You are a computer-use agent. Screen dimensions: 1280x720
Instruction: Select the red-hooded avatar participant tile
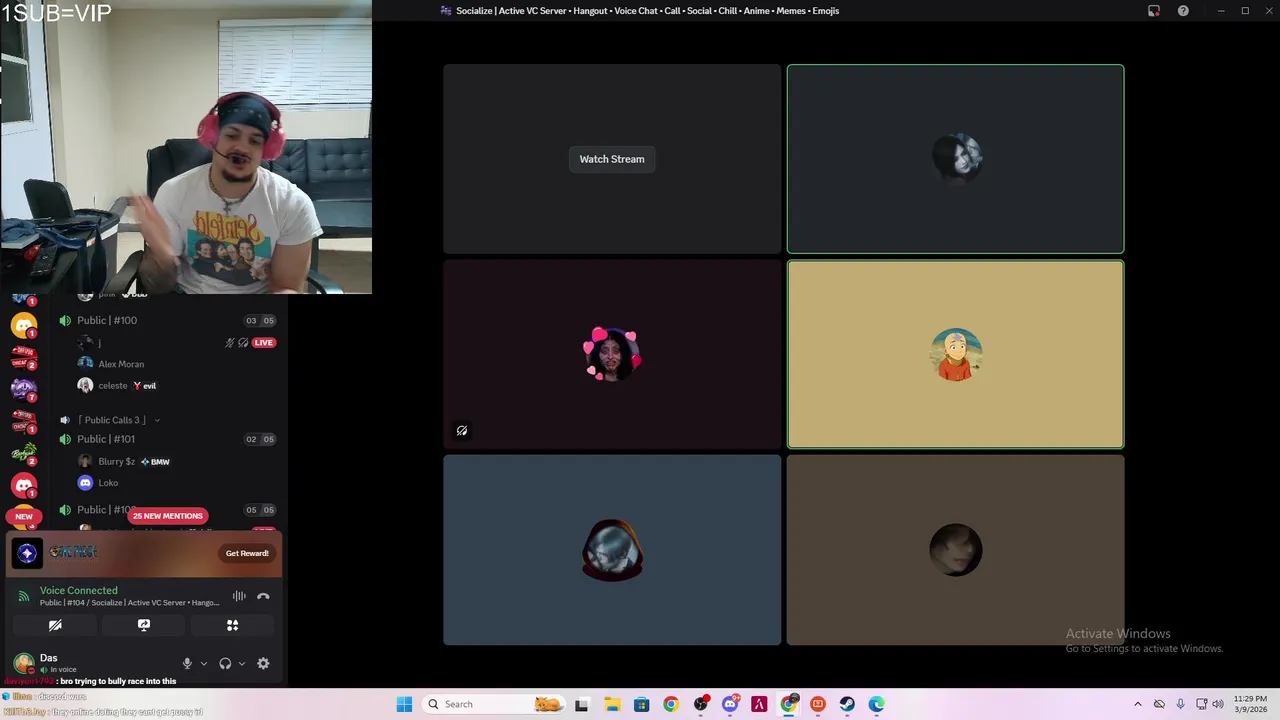[612, 550]
